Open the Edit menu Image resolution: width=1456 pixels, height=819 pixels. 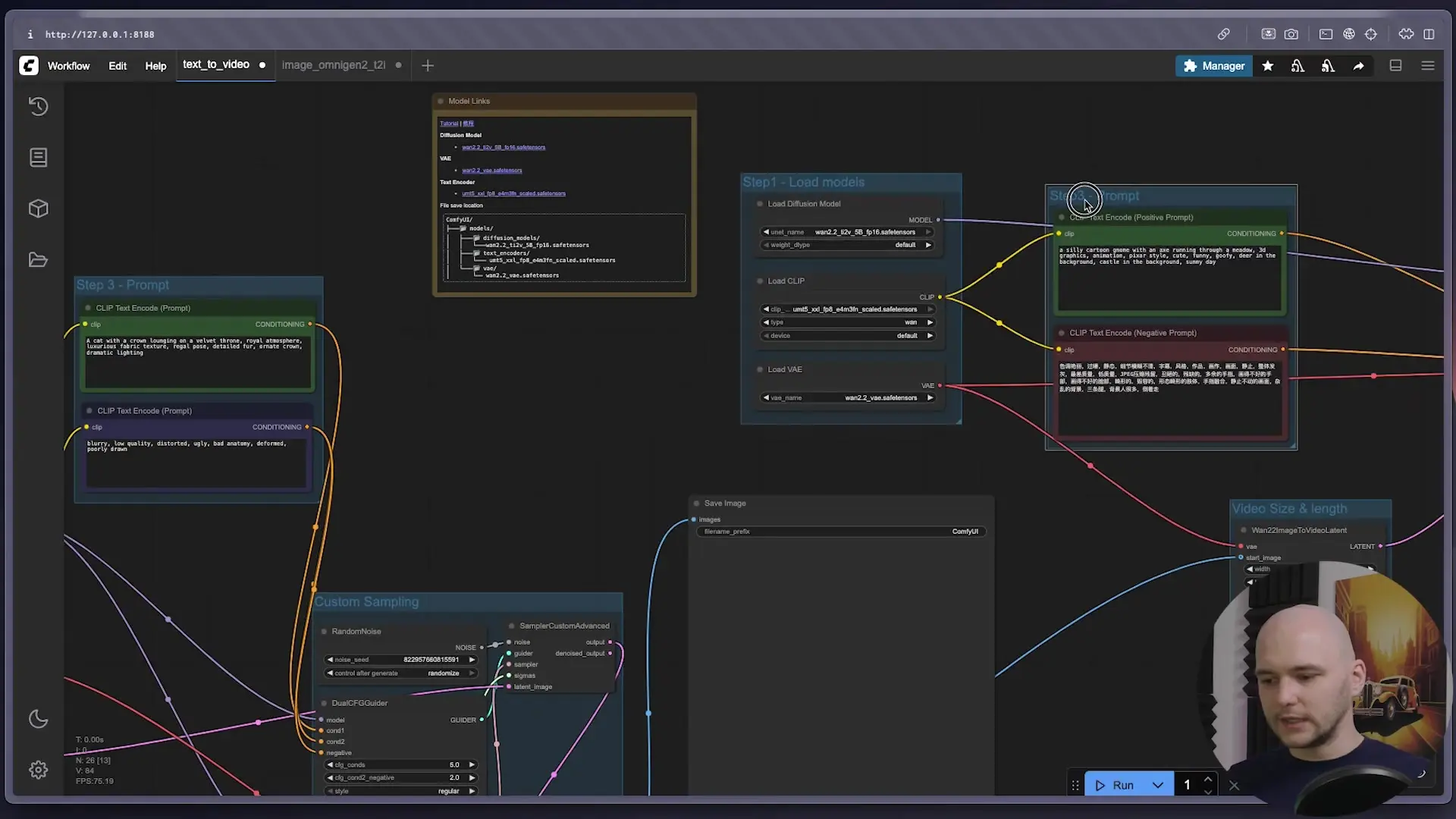click(x=118, y=66)
